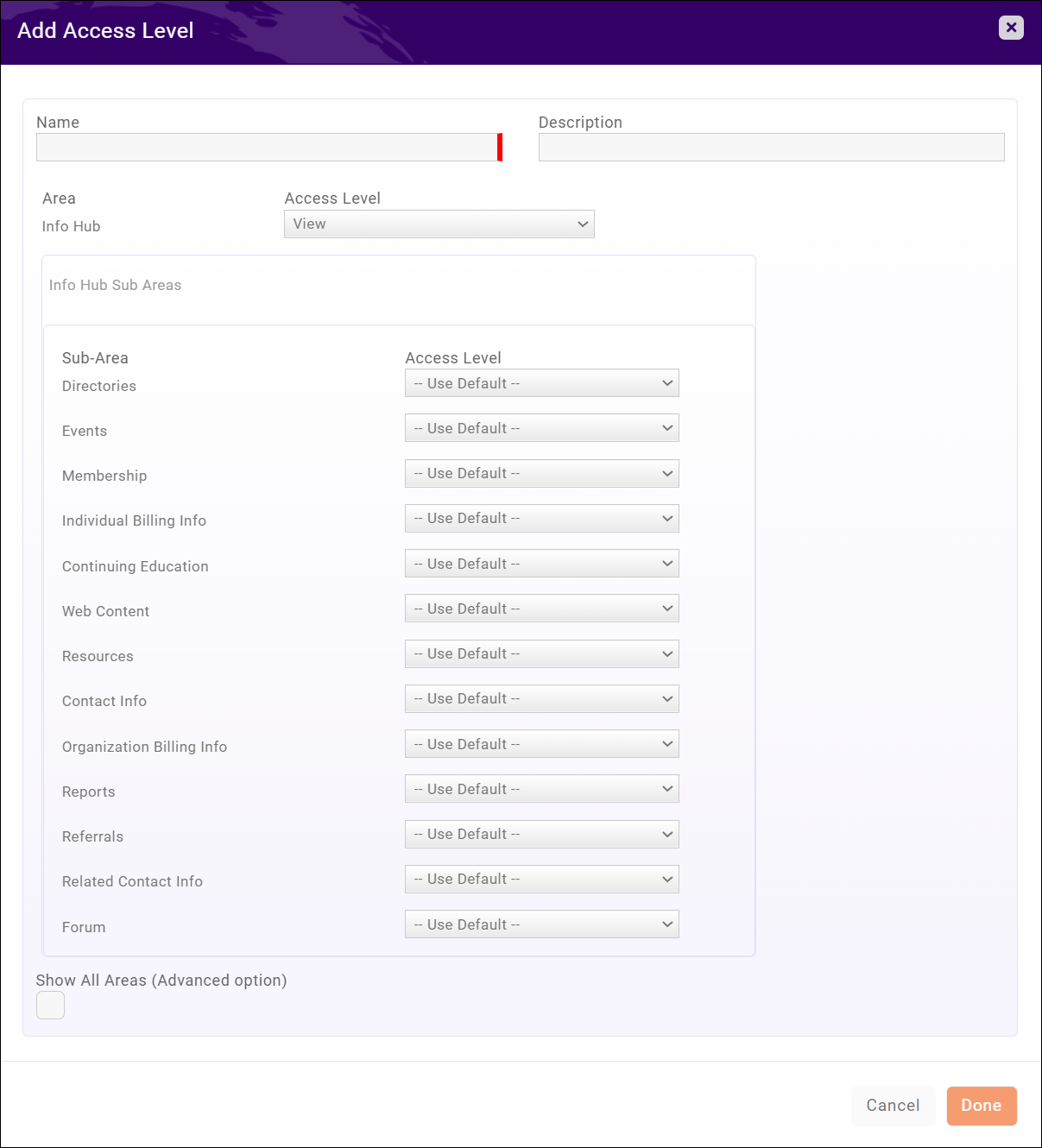Cancel adding the access level

pos(893,1106)
